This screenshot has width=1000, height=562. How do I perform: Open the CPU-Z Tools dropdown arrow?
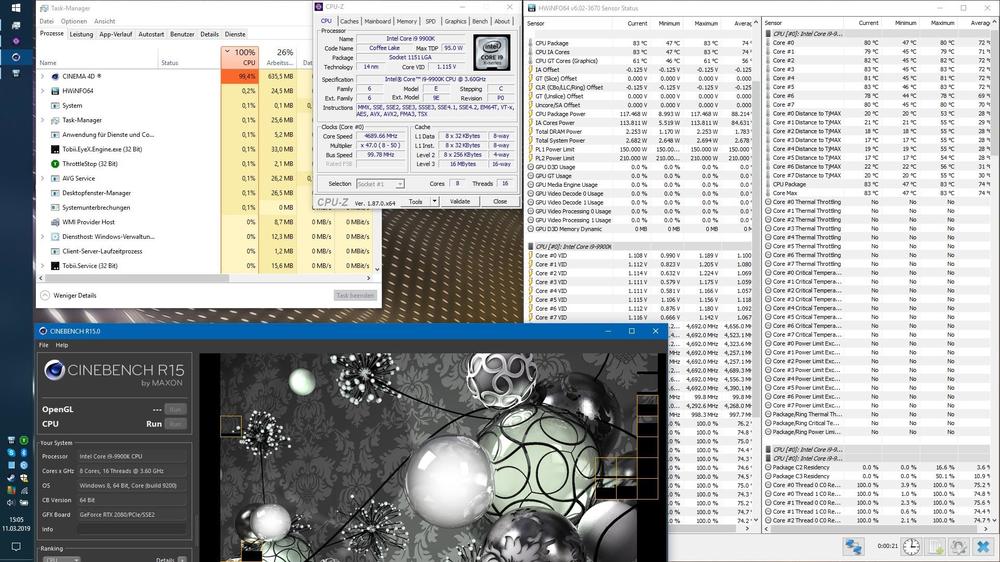point(432,201)
